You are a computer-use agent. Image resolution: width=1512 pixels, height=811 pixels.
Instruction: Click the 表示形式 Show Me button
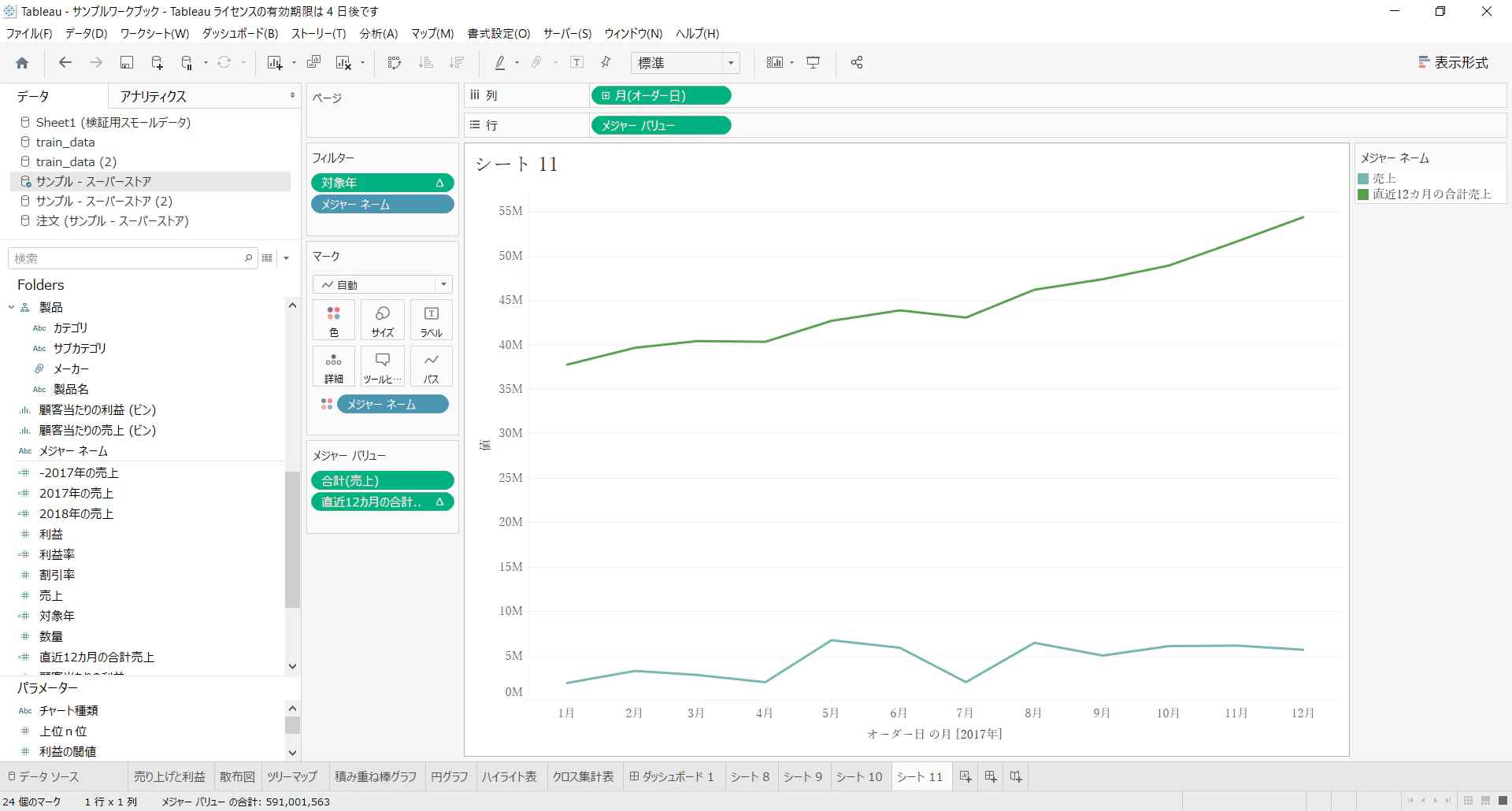1454,63
